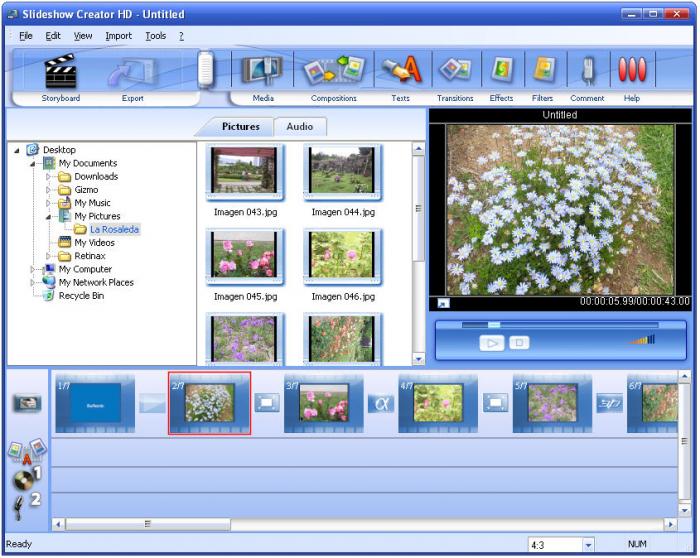Open the Help icon with red ovals
Image resolution: width=700 pixels, height=558 pixels.
tap(632, 70)
